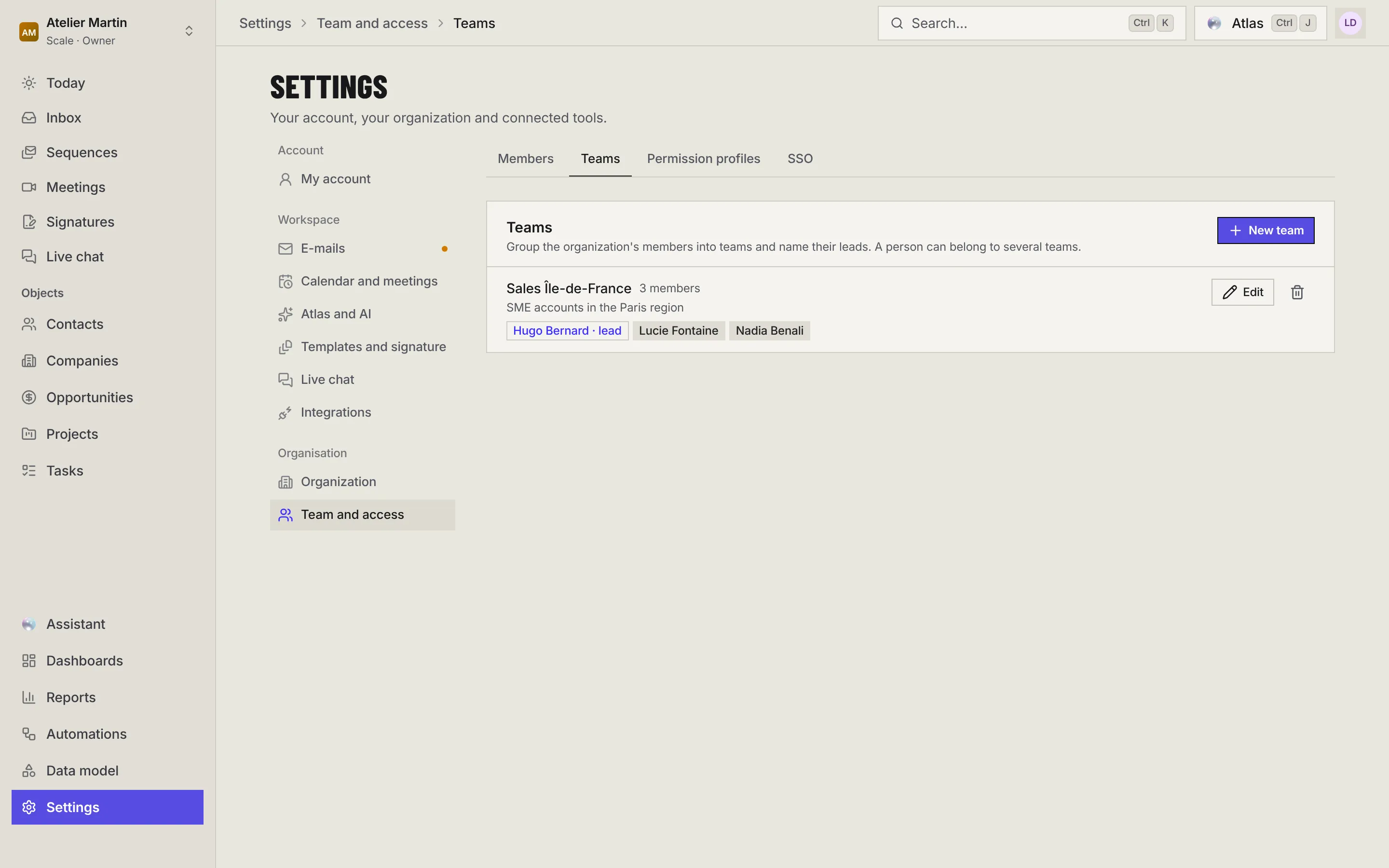Open Templates and signature settings
The image size is (1389, 868).
(x=362, y=347)
